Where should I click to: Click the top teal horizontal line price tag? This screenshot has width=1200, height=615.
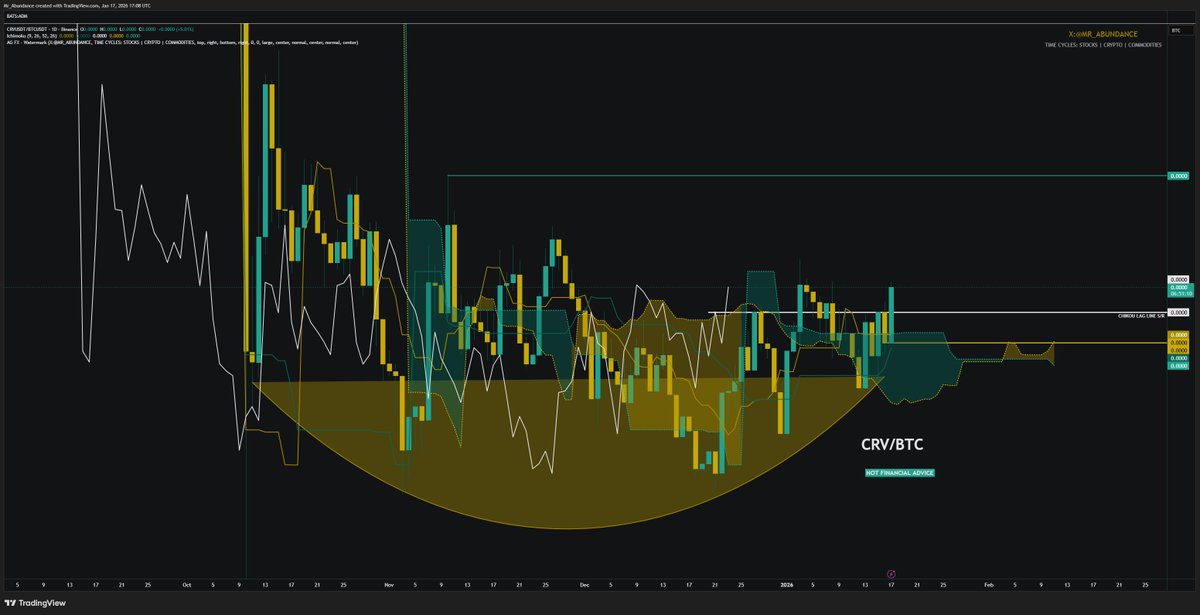(x=1179, y=176)
